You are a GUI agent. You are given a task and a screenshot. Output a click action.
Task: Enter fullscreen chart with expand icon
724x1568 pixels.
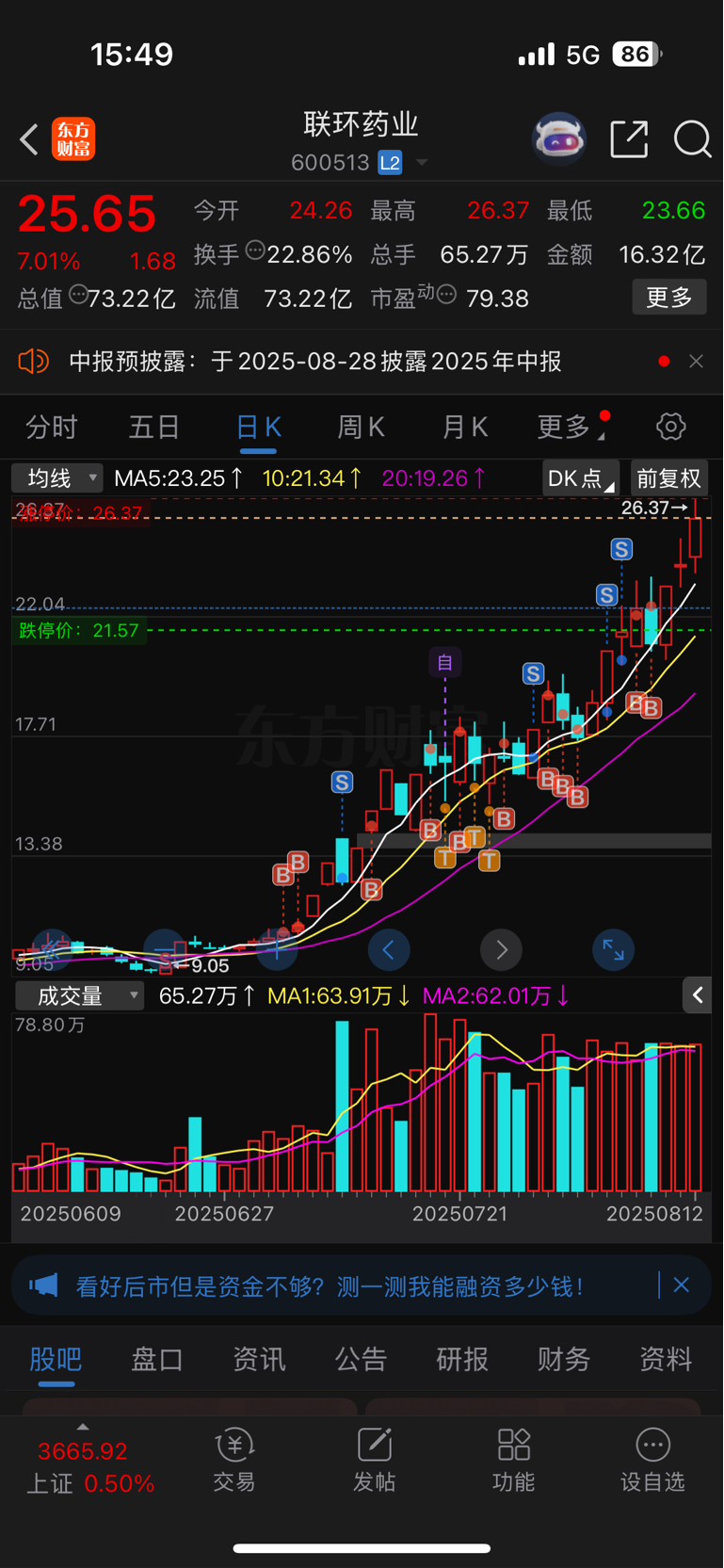[614, 950]
